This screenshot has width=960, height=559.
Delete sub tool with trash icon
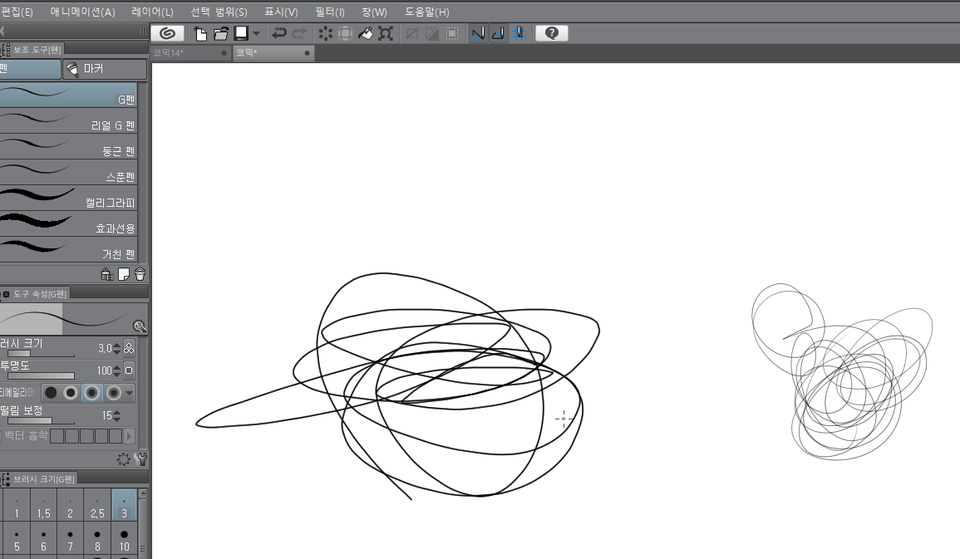pyautogui.click(x=140, y=274)
